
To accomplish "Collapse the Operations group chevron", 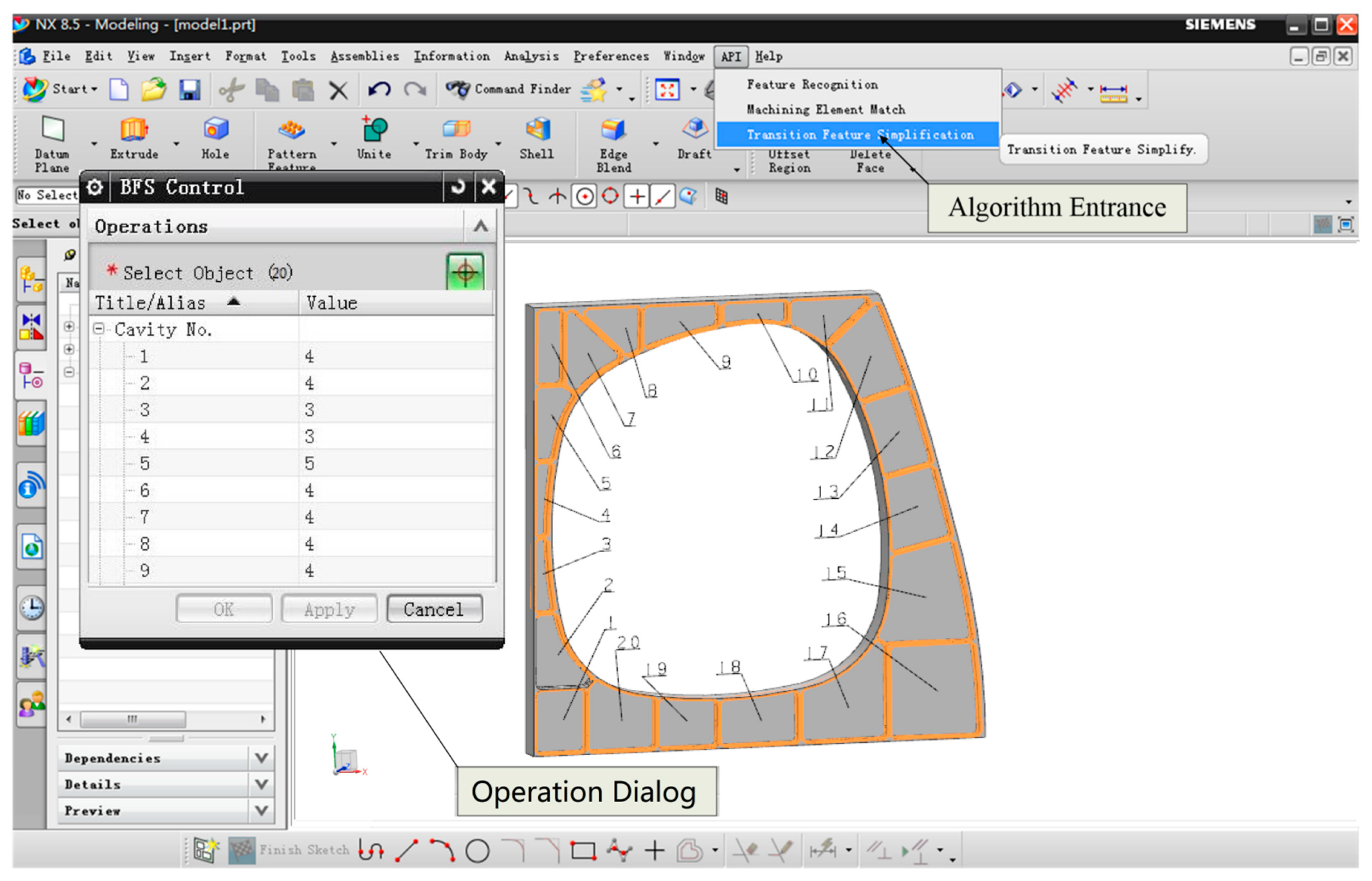I will click(x=481, y=226).
